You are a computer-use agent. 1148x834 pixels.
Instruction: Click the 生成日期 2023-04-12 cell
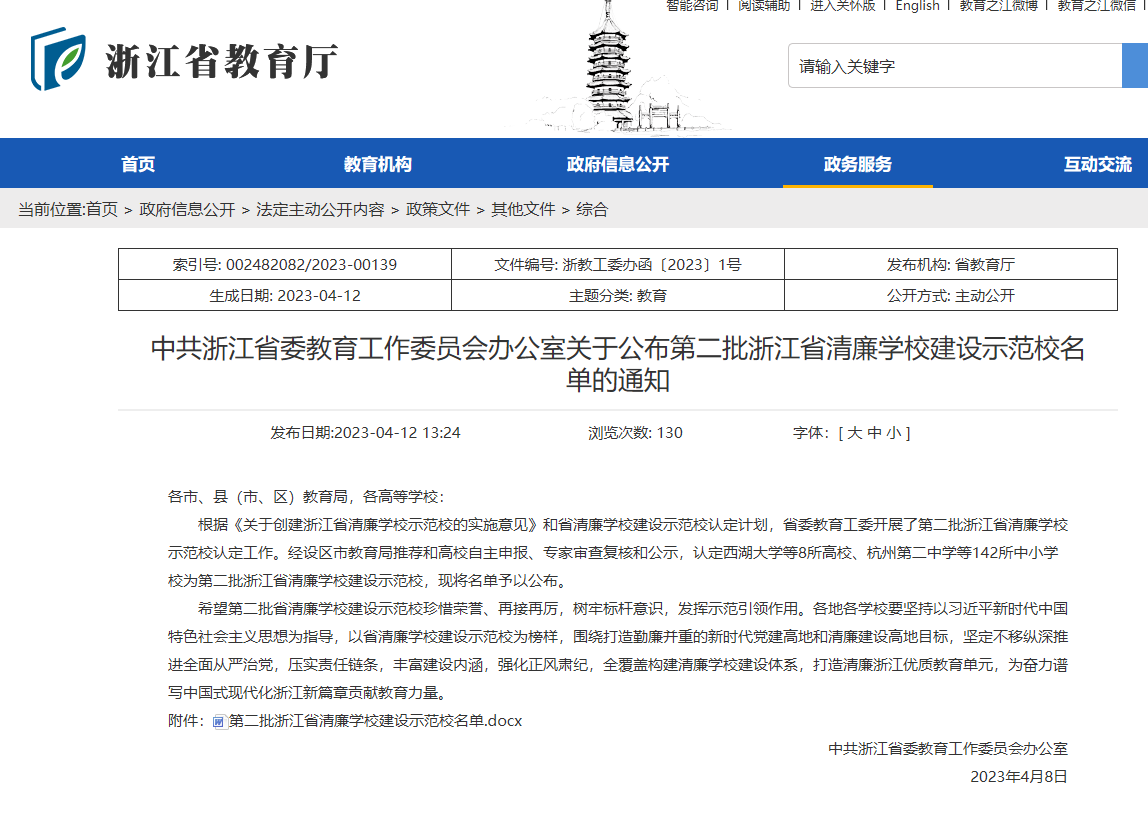pos(285,296)
